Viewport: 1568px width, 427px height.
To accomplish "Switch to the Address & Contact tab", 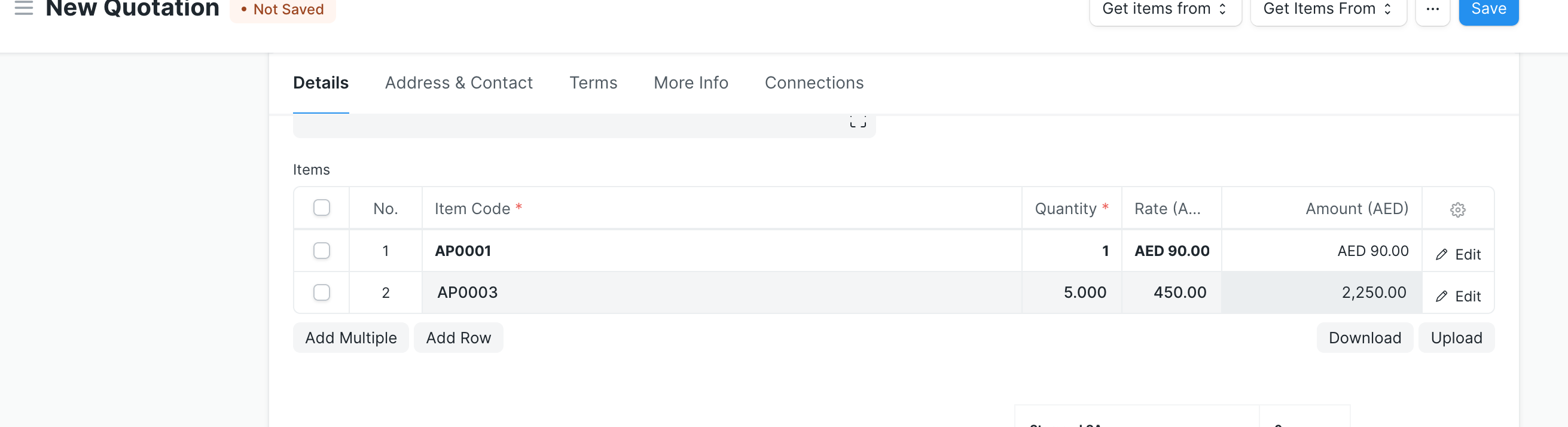I will (458, 83).
